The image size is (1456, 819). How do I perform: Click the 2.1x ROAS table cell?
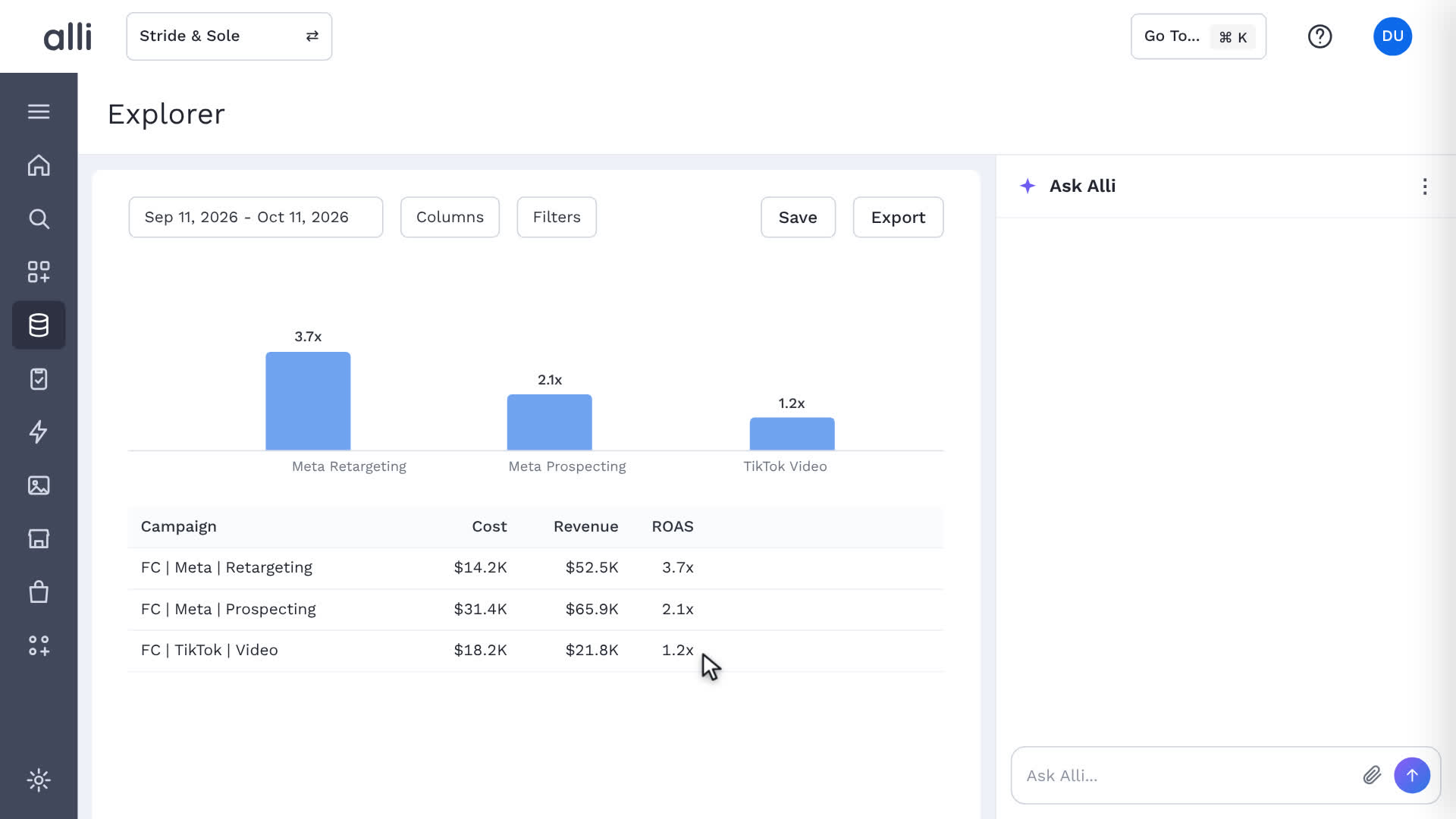coord(677,609)
